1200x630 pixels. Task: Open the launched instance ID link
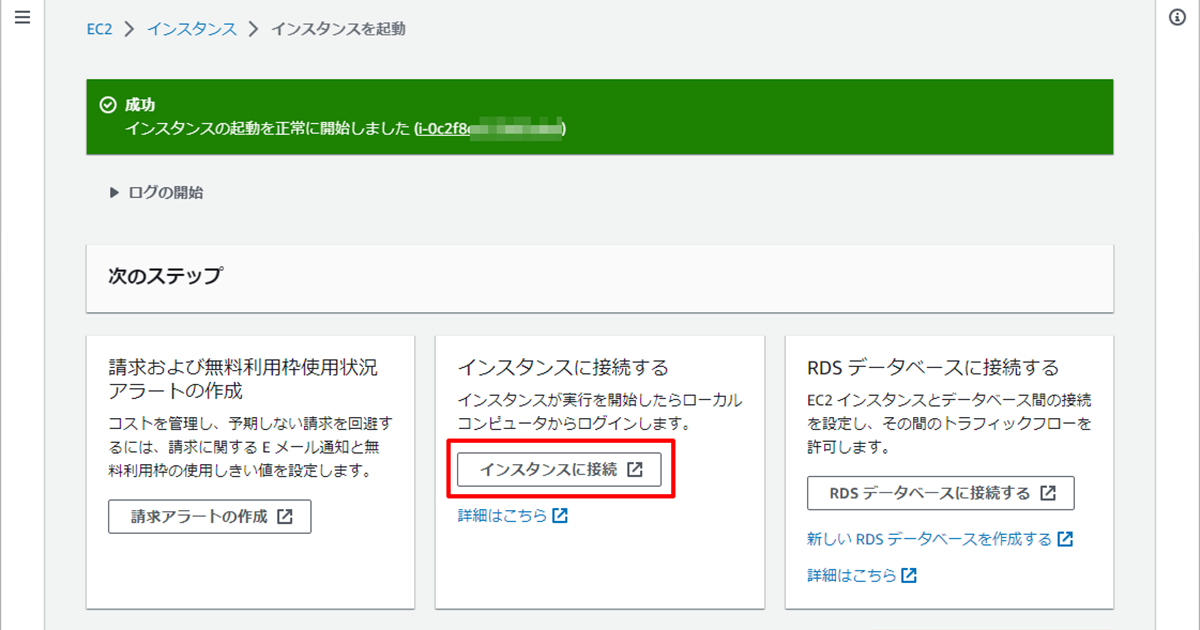(x=490, y=128)
